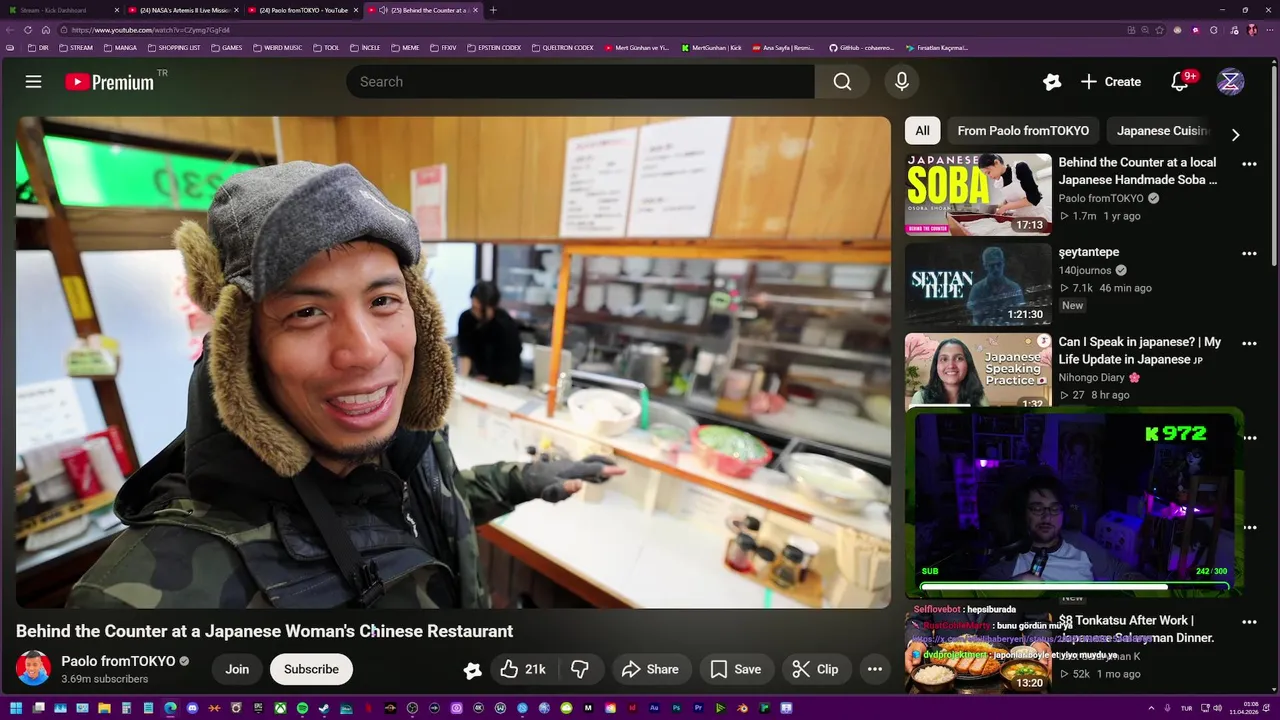Open Discord from the taskbar
The width and height of the screenshot is (1280, 720).
click(x=192, y=708)
